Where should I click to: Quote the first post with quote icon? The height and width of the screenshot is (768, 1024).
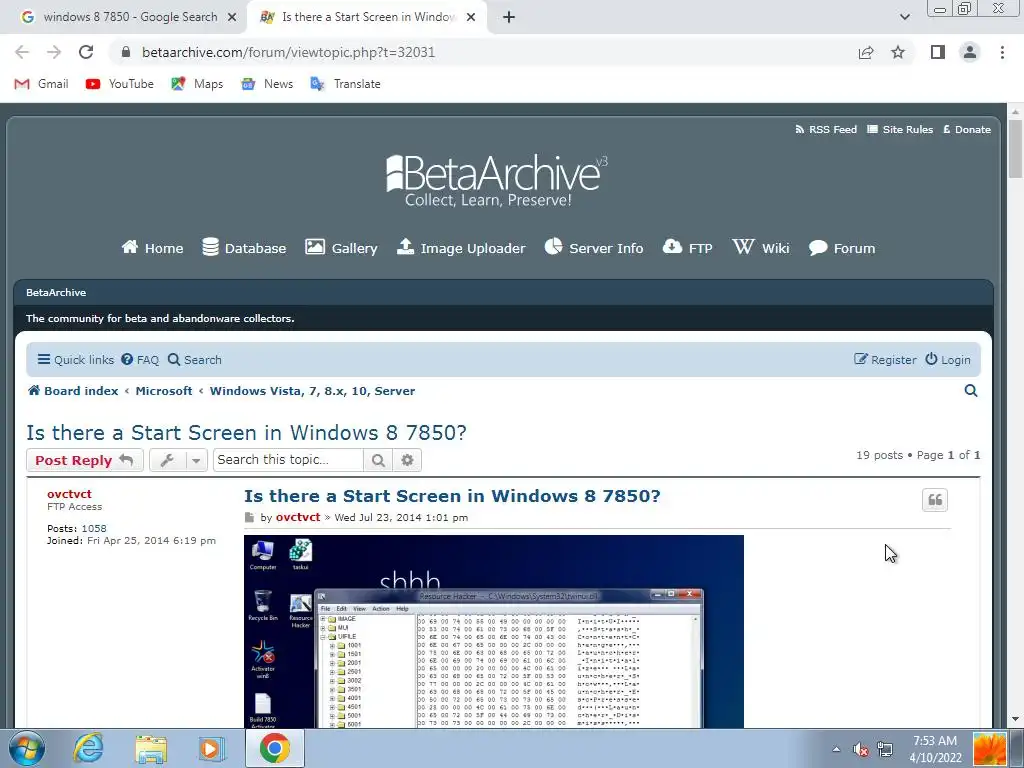(x=935, y=500)
